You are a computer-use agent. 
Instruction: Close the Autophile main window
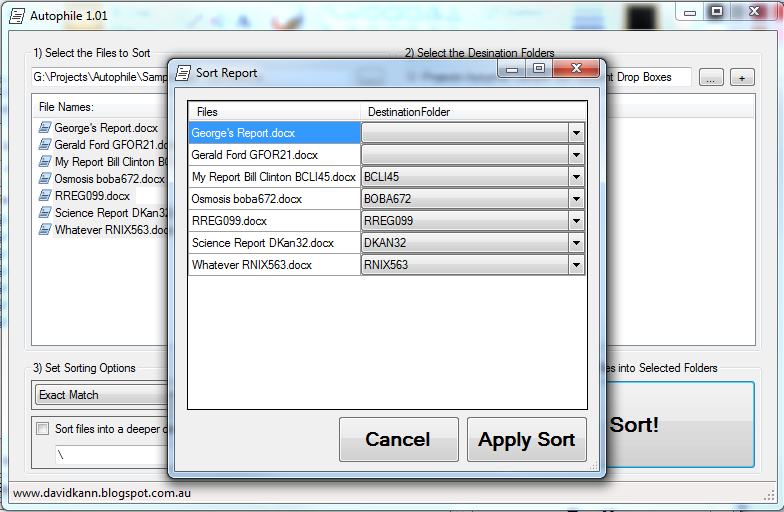point(754,12)
